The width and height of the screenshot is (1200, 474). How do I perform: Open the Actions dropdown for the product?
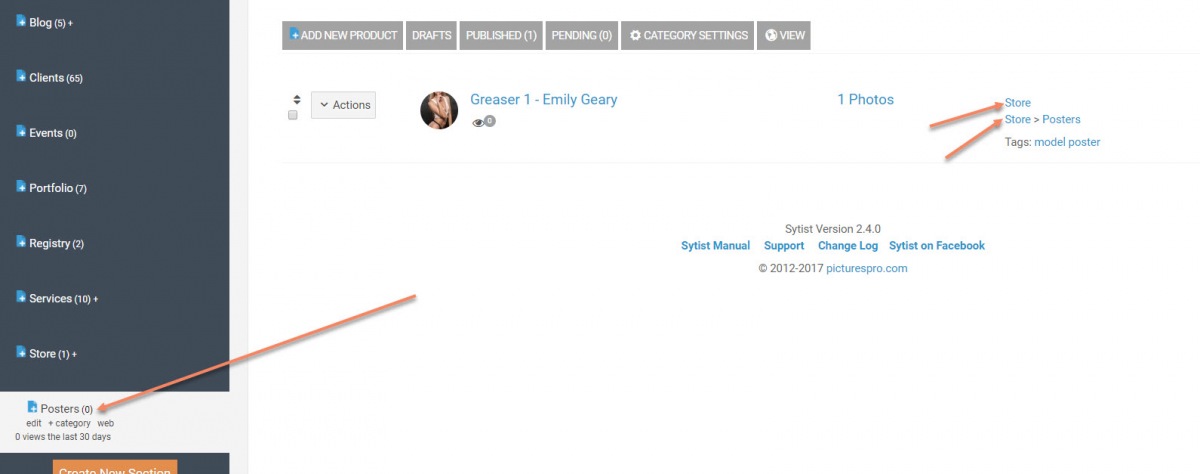click(343, 105)
